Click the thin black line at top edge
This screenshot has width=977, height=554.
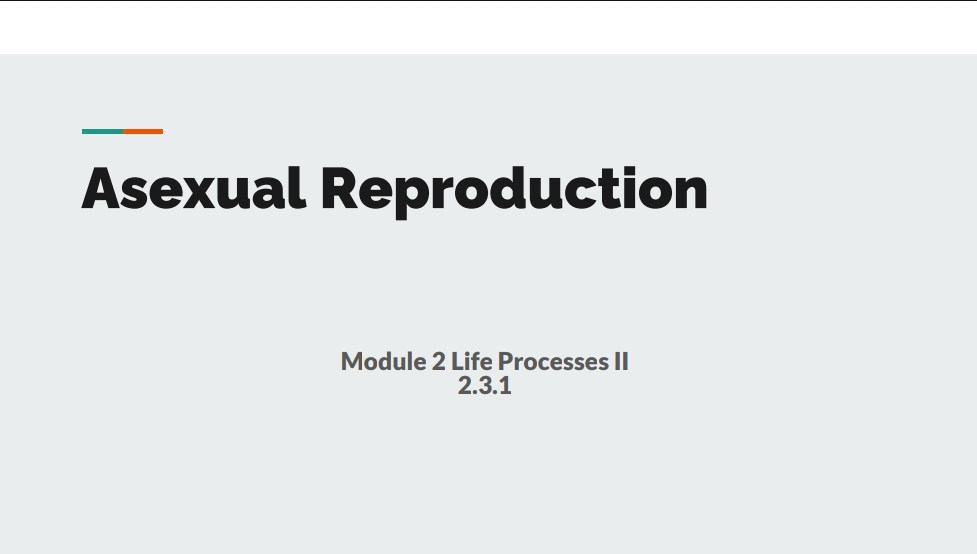point(488,0)
